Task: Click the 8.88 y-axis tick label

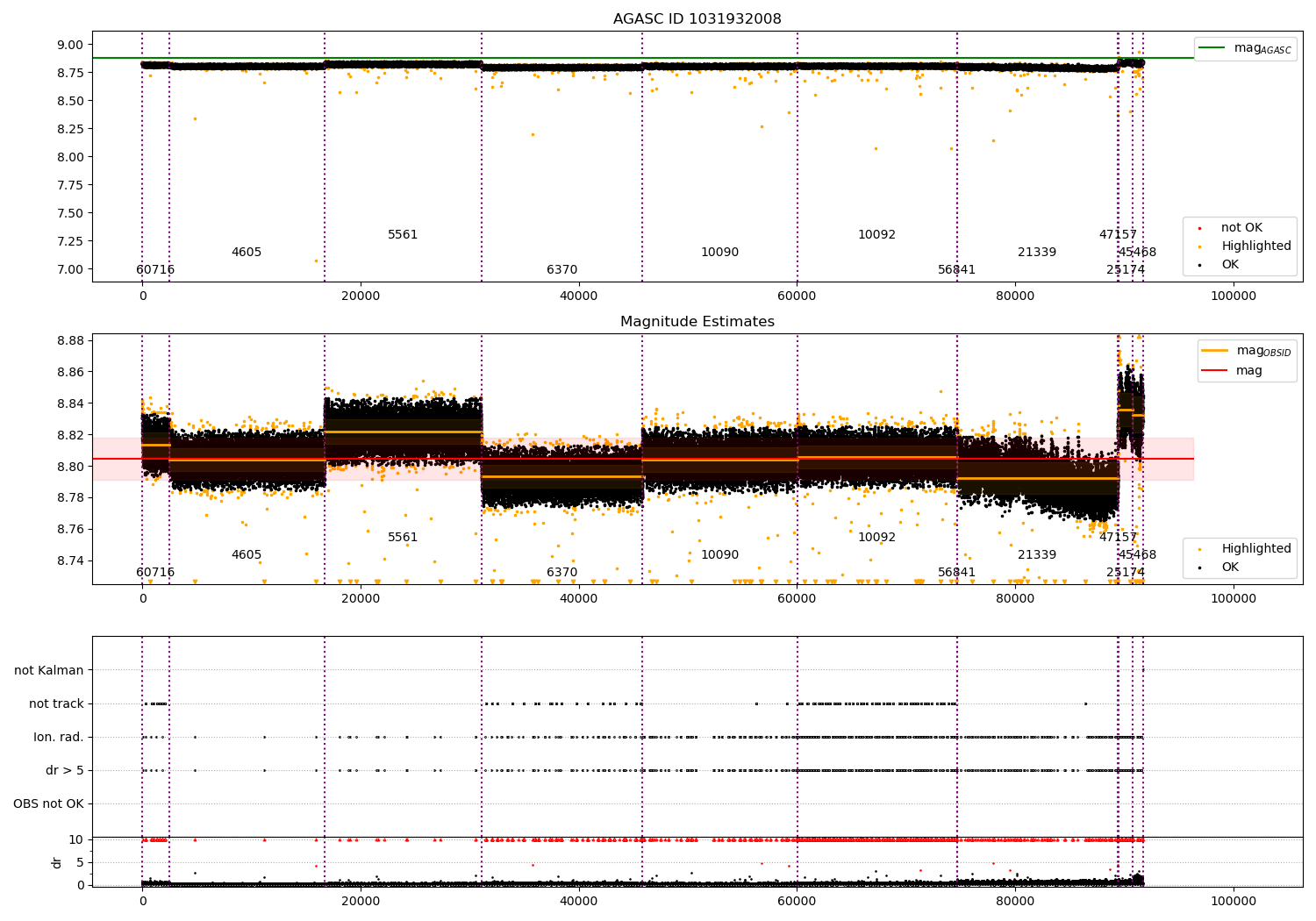Action: [x=70, y=340]
